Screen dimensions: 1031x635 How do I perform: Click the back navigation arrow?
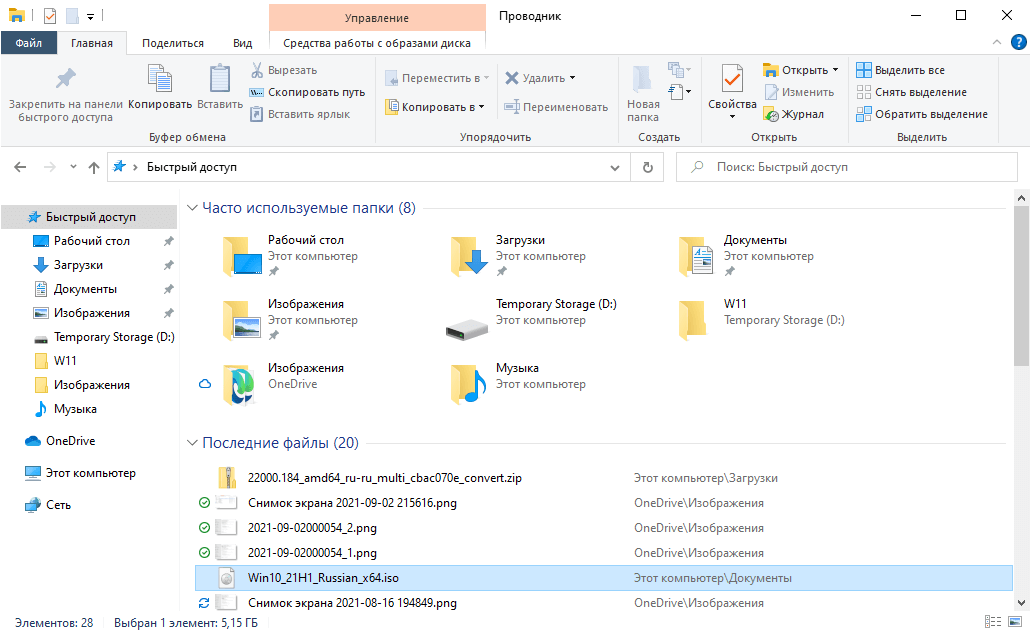point(20,167)
